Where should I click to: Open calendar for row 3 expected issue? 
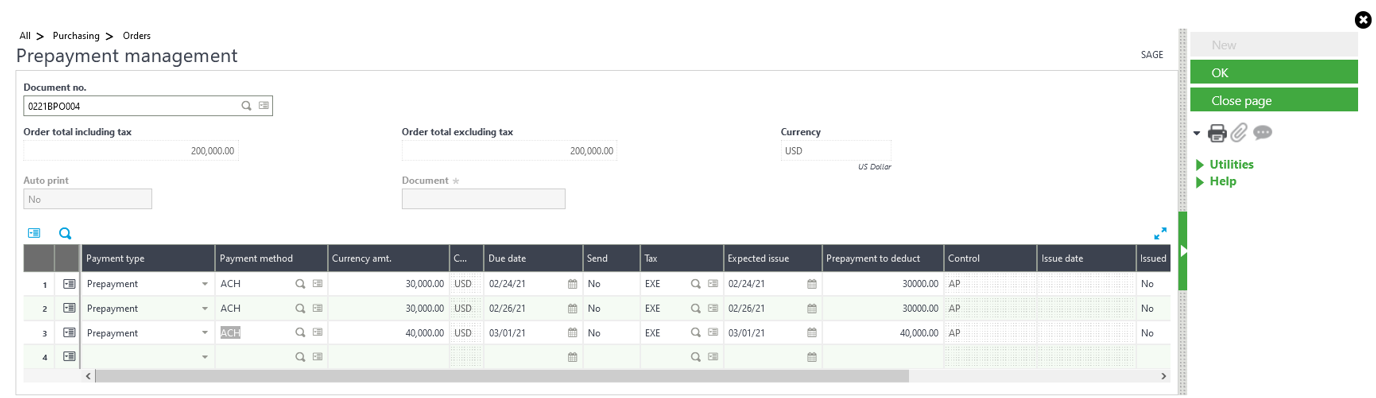pyautogui.click(x=812, y=333)
